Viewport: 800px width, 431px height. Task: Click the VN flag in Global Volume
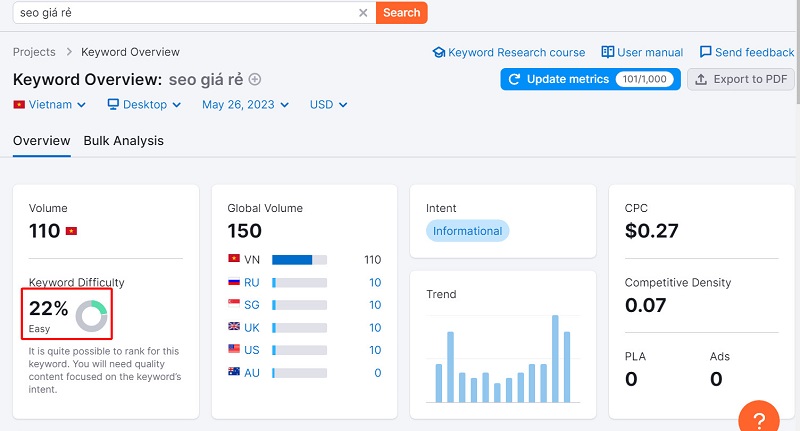234,258
